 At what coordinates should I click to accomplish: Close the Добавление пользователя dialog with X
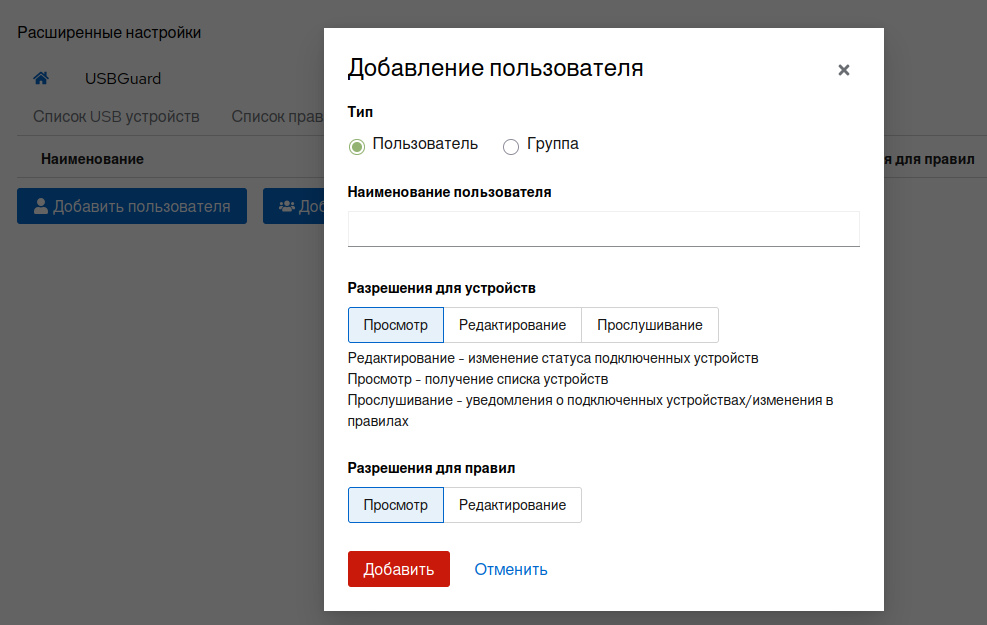[x=843, y=70]
